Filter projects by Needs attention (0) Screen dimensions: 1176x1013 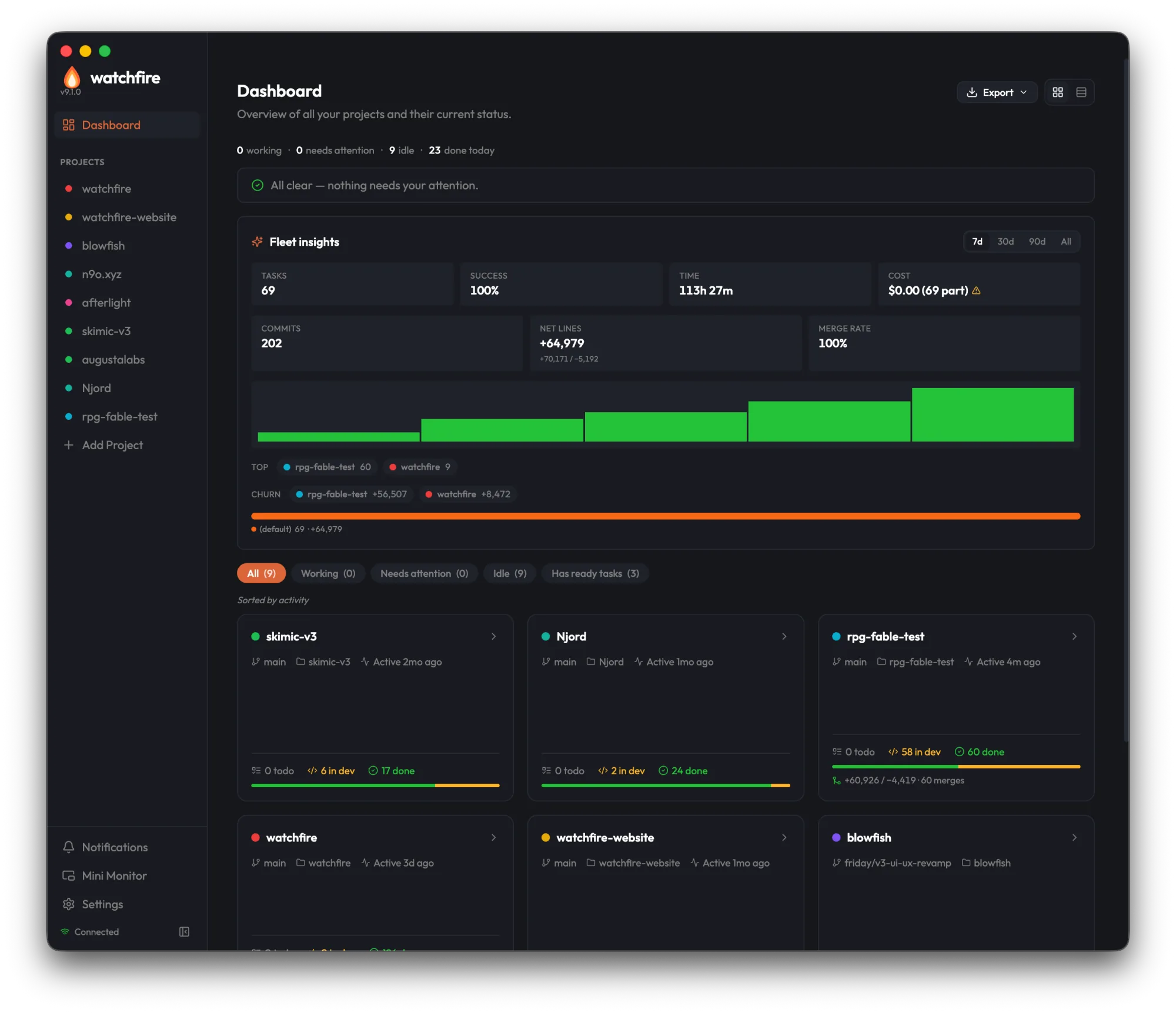coord(424,573)
